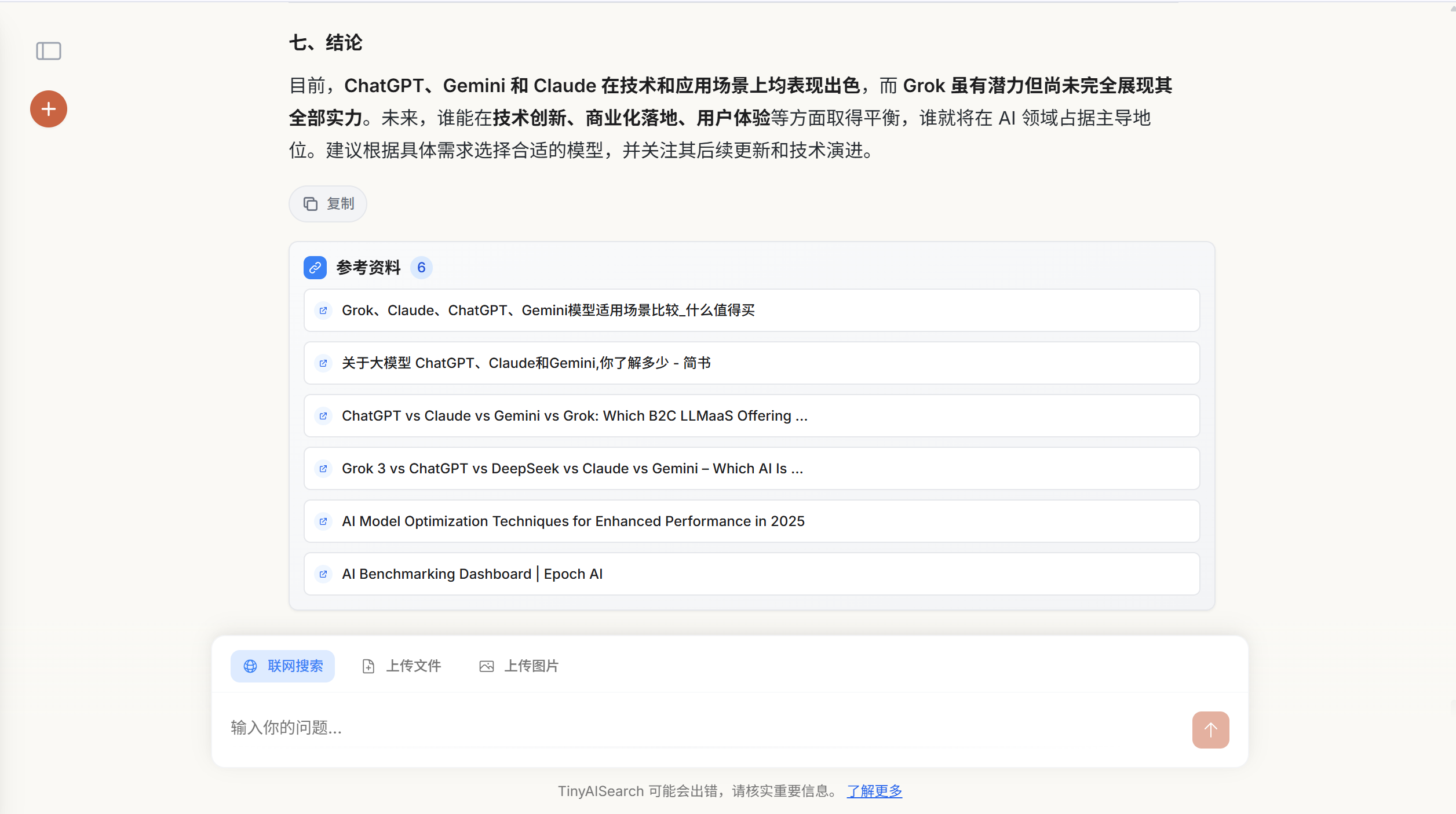Image resolution: width=1456 pixels, height=814 pixels.
Task: Open Grok 3 vs ChatGPT vs DeepSeek reference
Action: (572, 469)
